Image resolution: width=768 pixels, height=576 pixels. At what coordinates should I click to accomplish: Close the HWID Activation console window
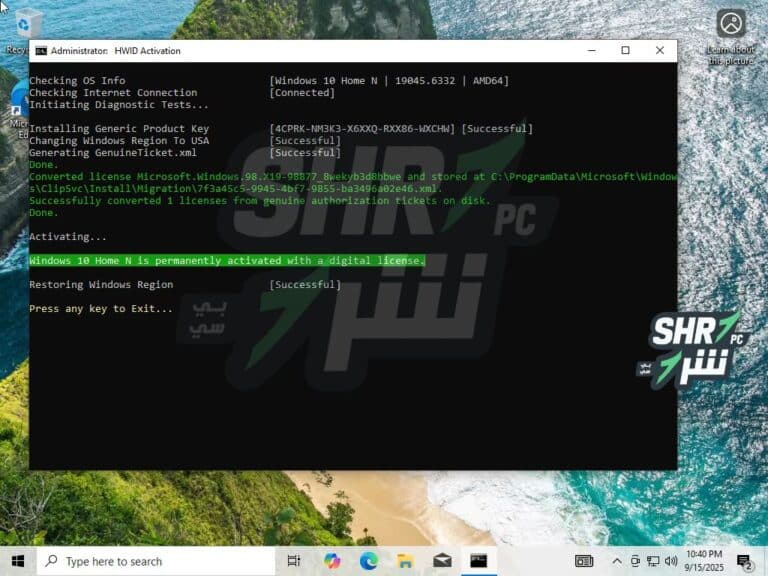click(x=659, y=50)
